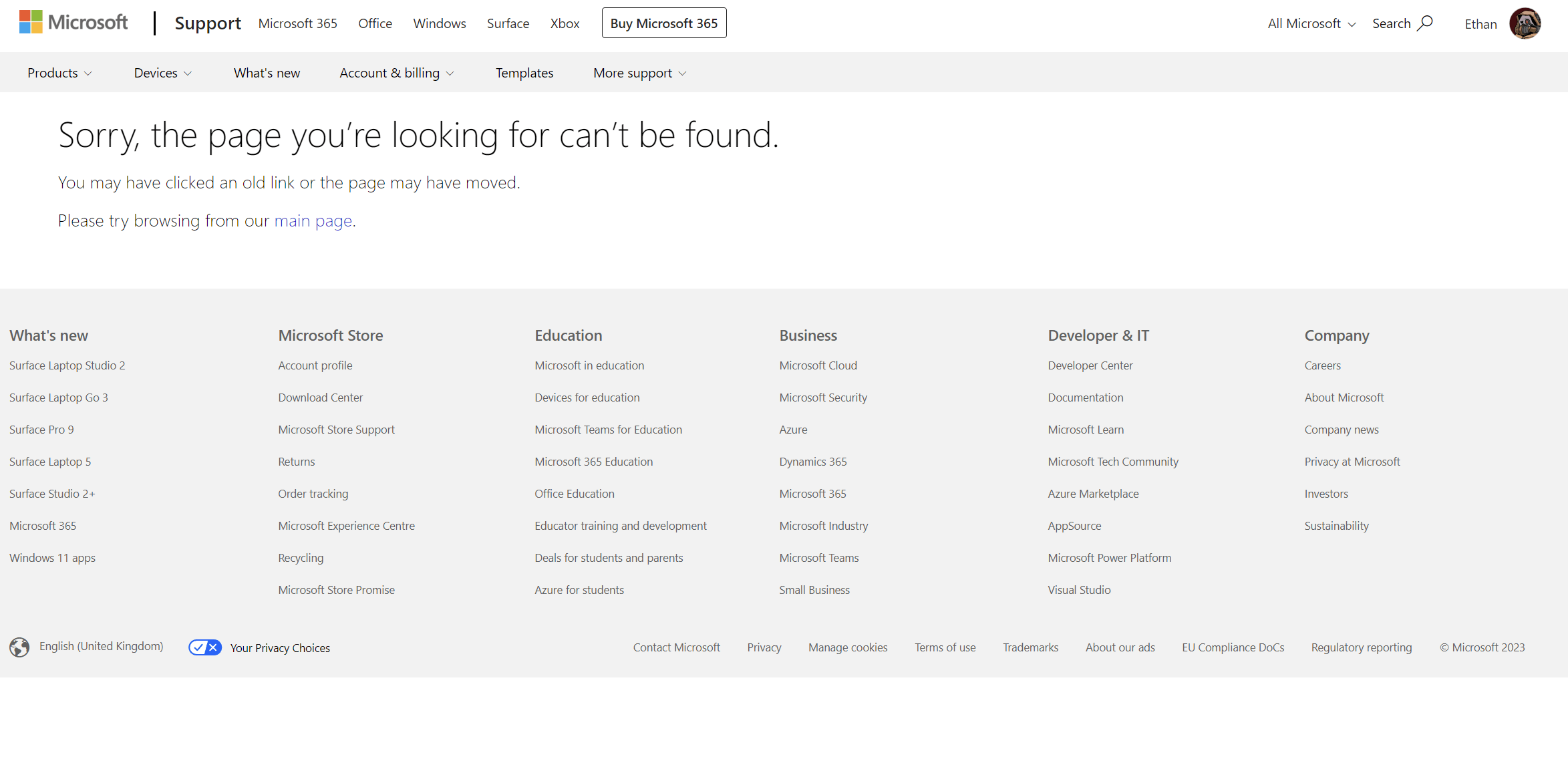Open the Download Center link
Screen dimensions: 1568x777
coord(321,398)
